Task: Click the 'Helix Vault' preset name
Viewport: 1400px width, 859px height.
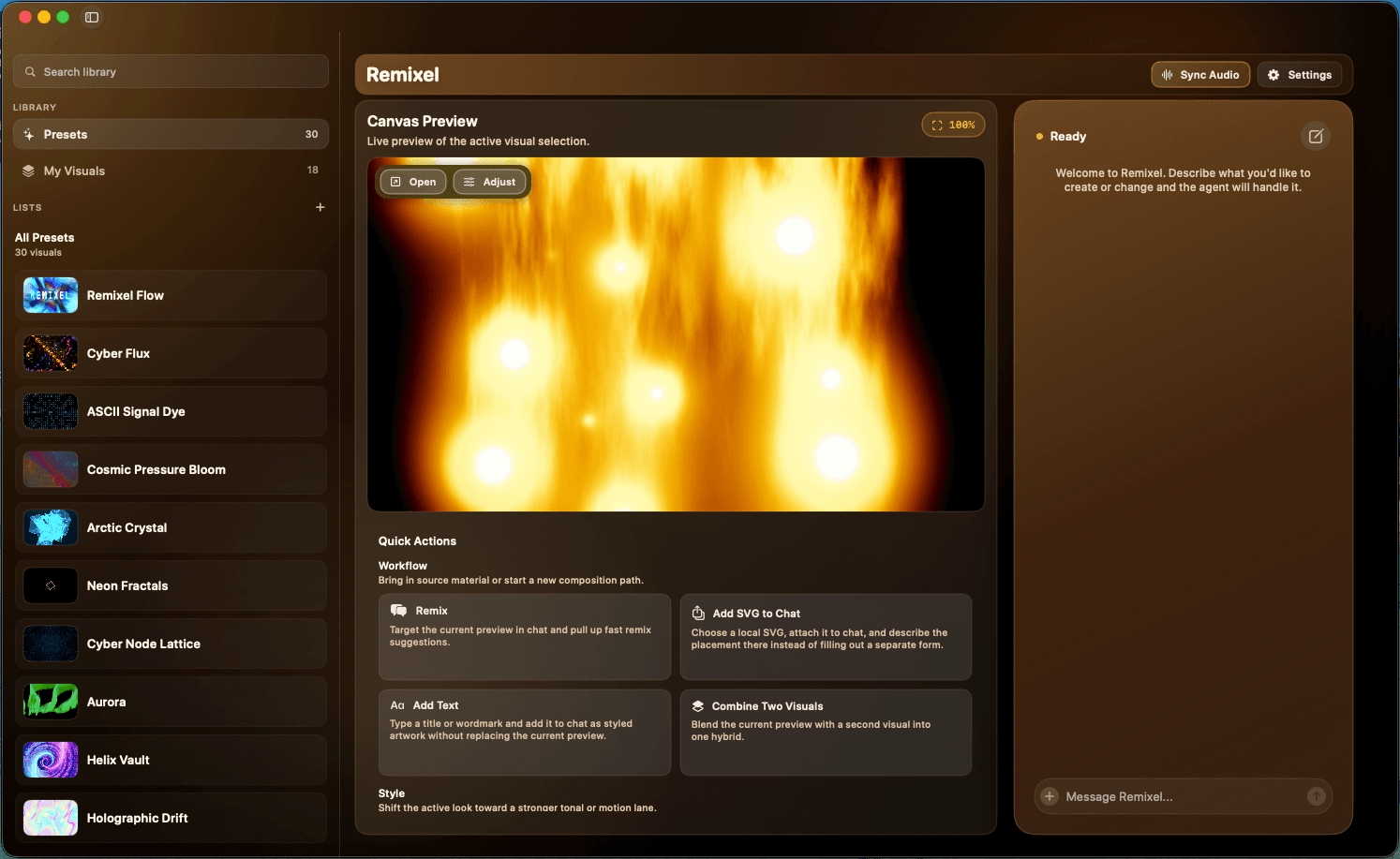Action: pyautogui.click(x=118, y=760)
